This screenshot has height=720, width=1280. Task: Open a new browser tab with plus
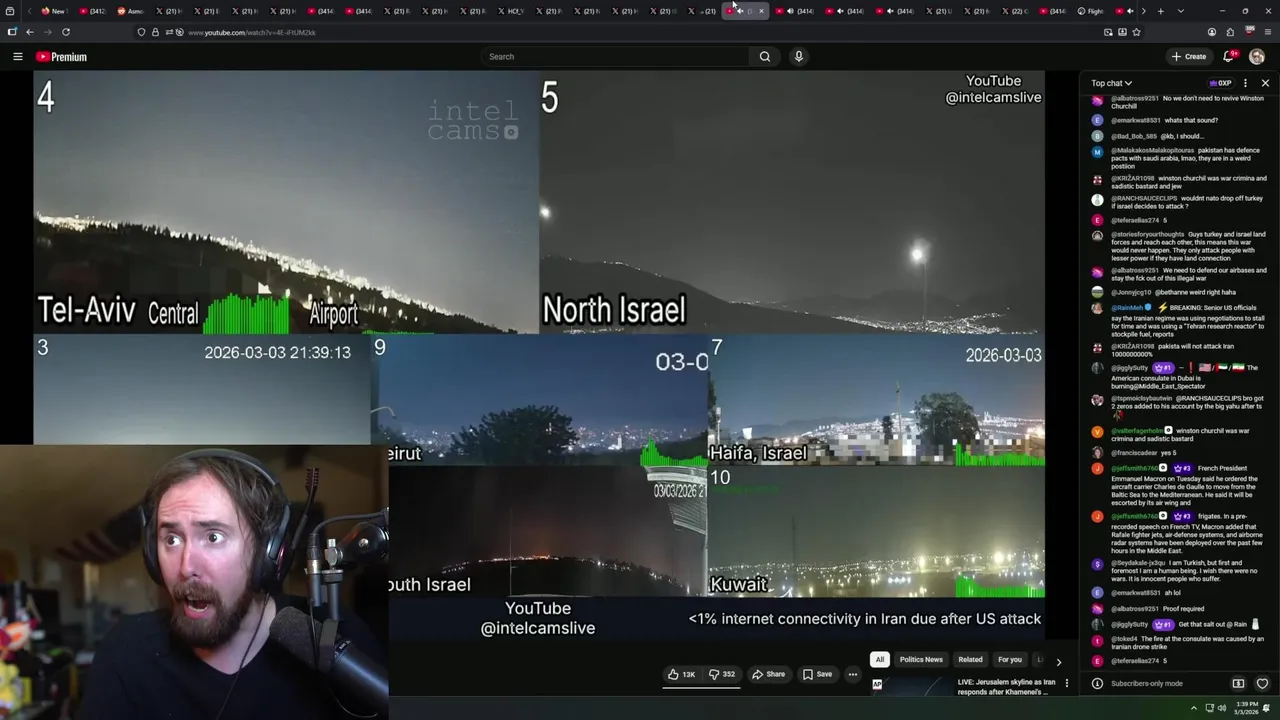point(1160,11)
